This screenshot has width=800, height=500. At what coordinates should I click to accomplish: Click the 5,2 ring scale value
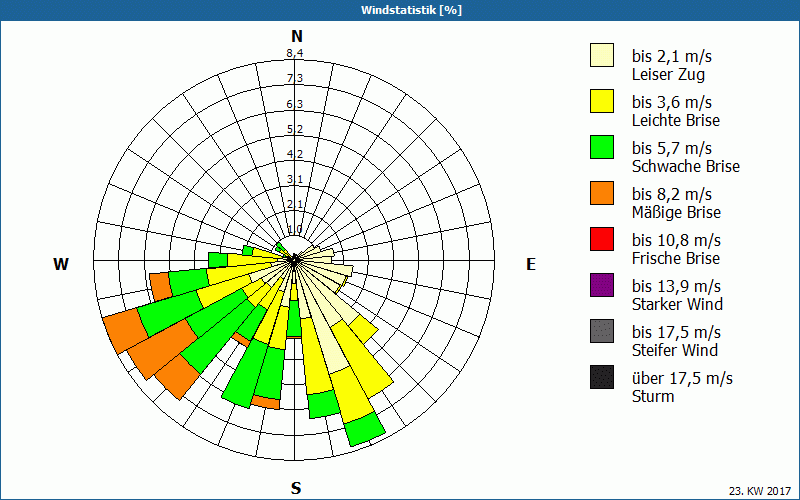pyautogui.click(x=295, y=129)
